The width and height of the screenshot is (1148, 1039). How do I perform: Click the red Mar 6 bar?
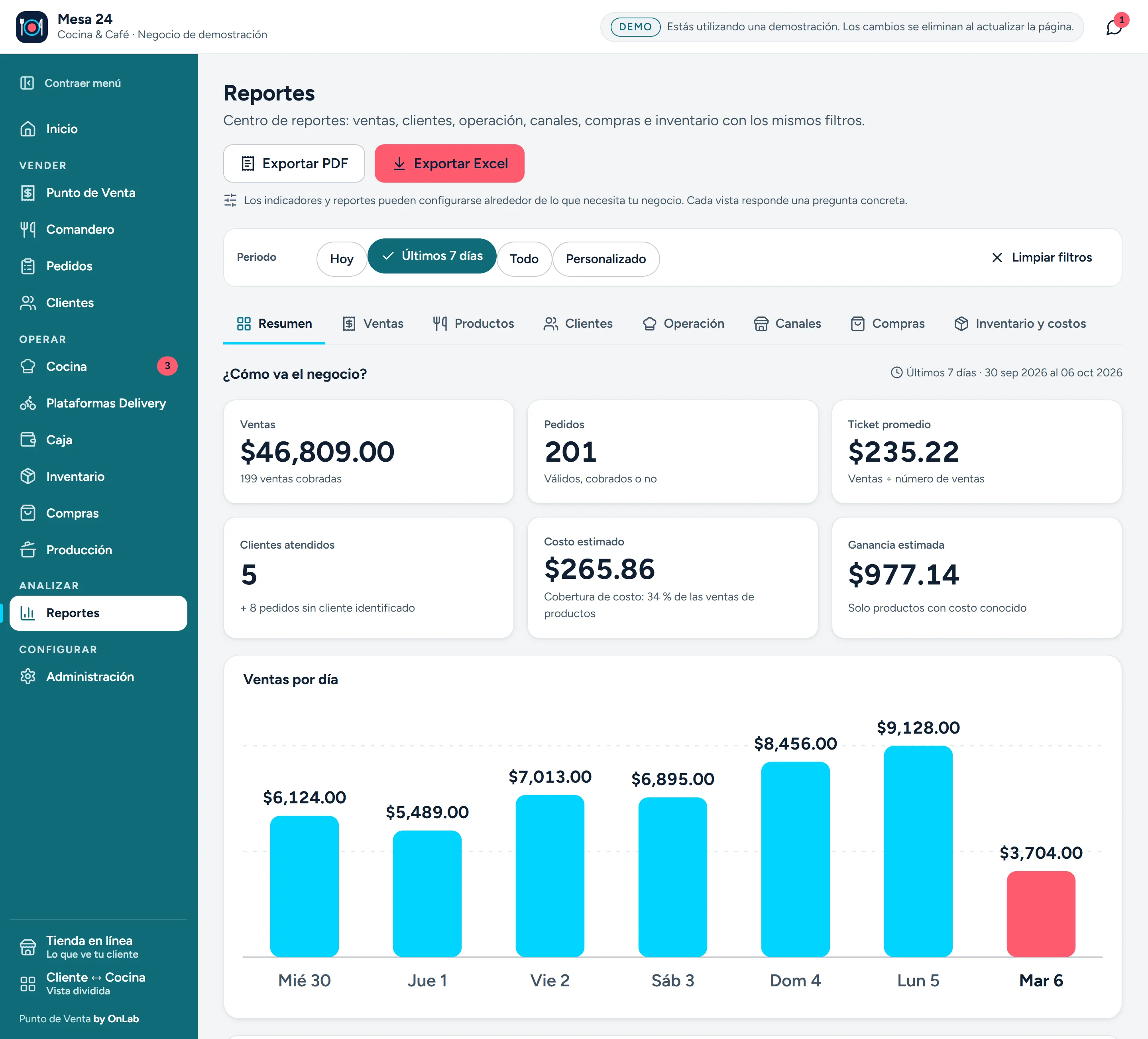click(1041, 914)
